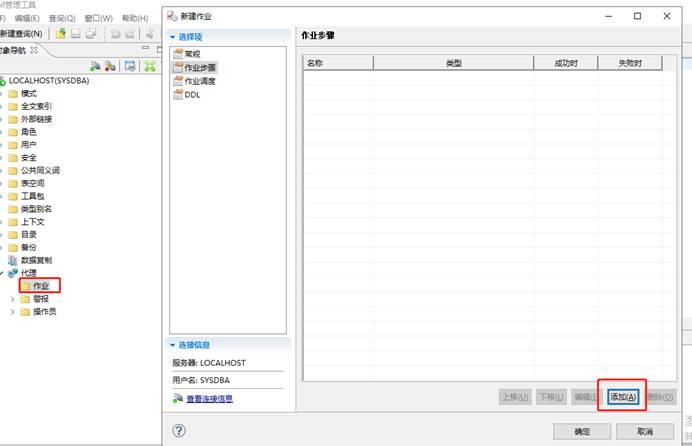The height and width of the screenshot is (446, 692).
Task: Select the 代理 node in the tree
Action: [x=29, y=273]
